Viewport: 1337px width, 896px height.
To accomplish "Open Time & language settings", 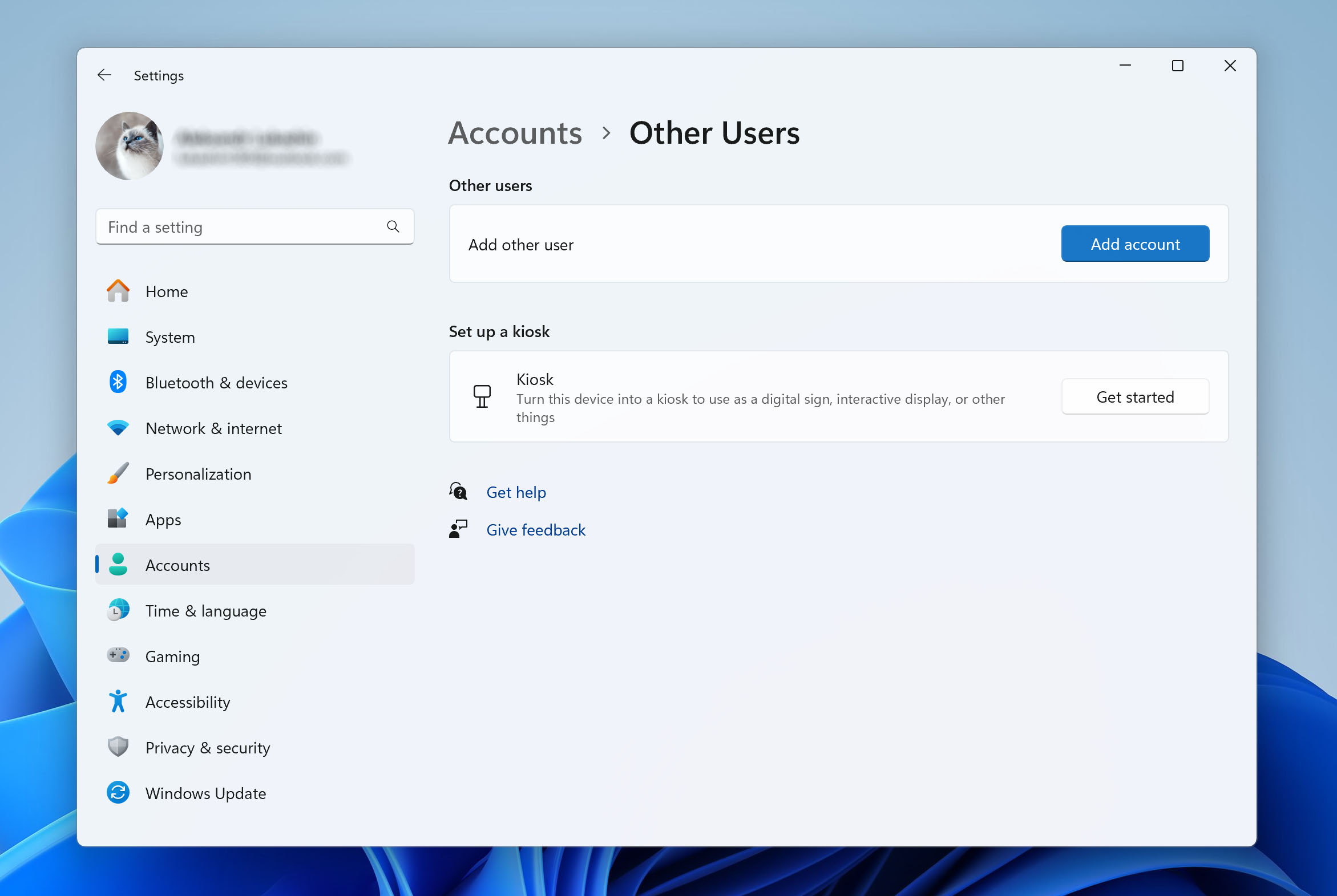I will tap(255, 611).
